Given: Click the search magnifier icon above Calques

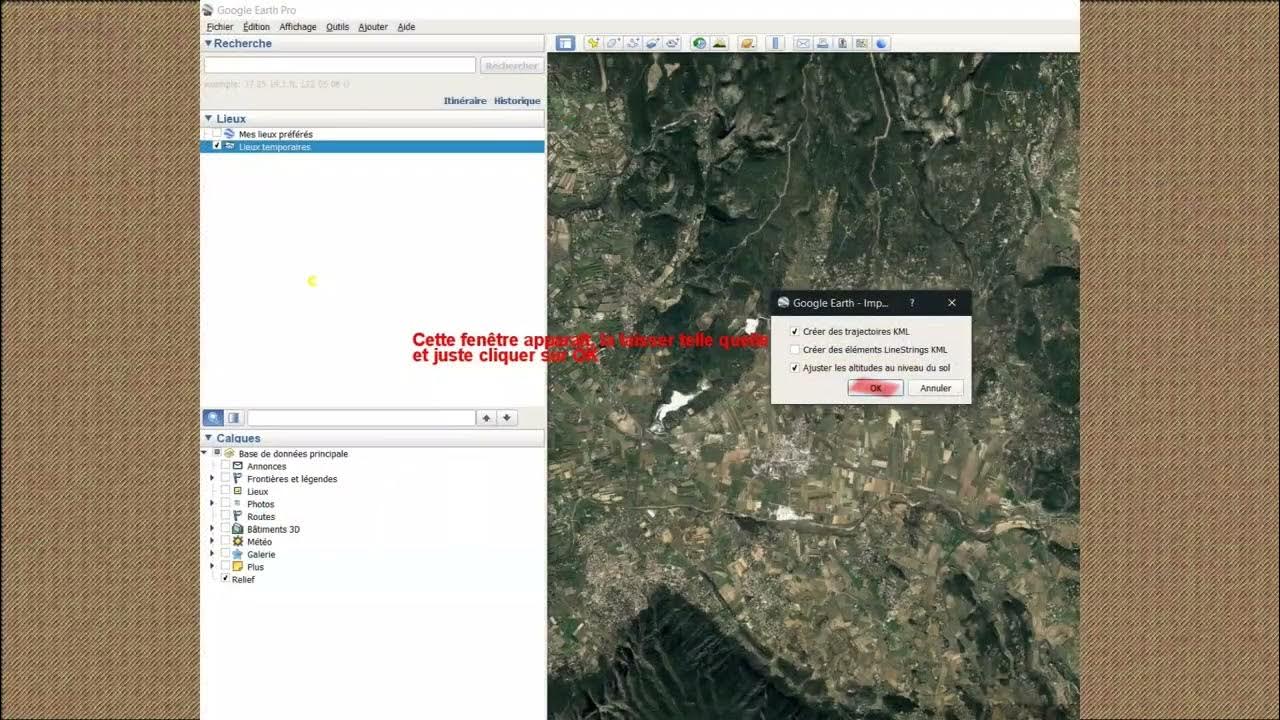Looking at the screenshot, I should click(213, 418).
